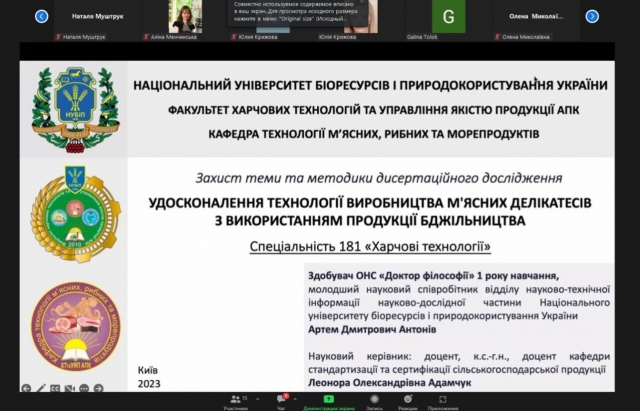Select Galina Tolok green avatar tile
Screen dimensions: 640x411
click(x=449, y=16)
